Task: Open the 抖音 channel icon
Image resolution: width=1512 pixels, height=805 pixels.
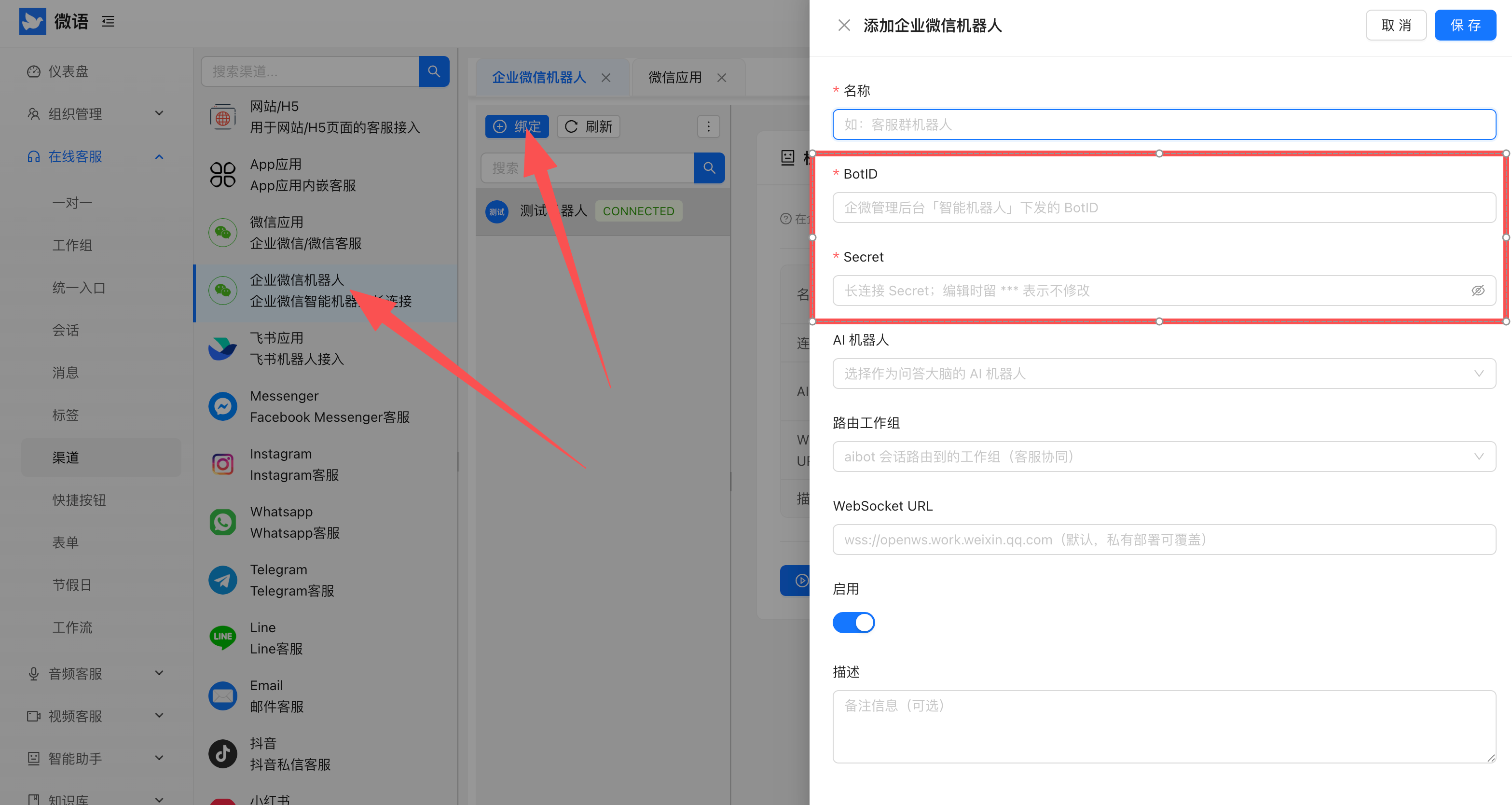Action: click(x=223, y=754)
